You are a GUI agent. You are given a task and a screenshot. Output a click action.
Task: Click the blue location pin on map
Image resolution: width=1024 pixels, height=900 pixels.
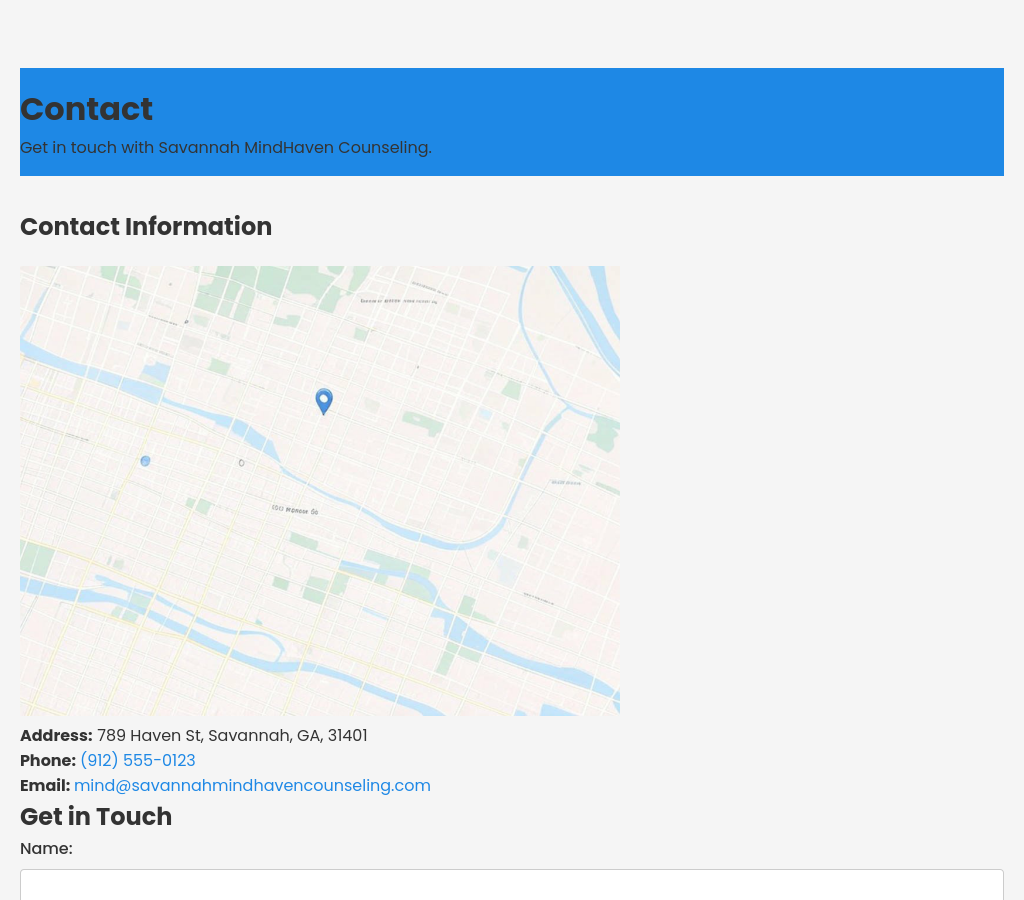(323, 400)
